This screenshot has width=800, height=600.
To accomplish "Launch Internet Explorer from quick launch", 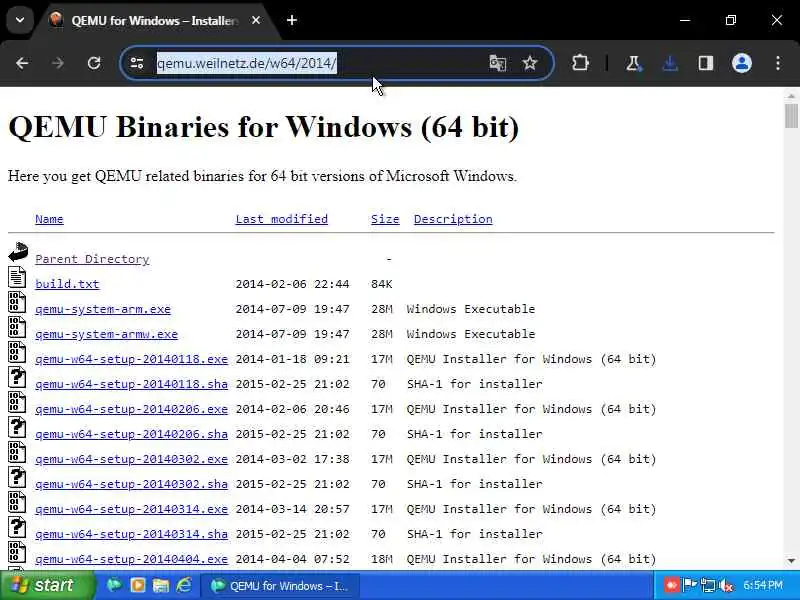I will (184, 585).
